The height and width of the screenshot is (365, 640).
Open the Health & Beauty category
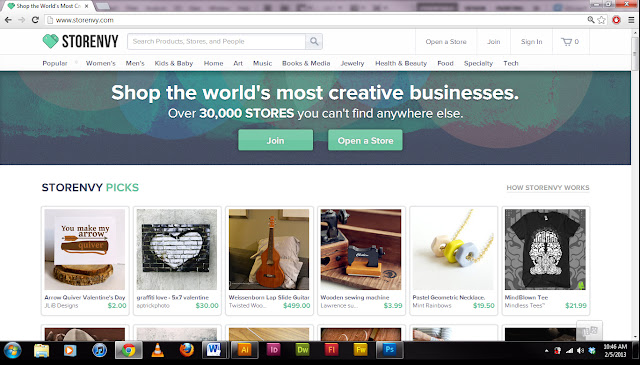[x=401, y=63]
